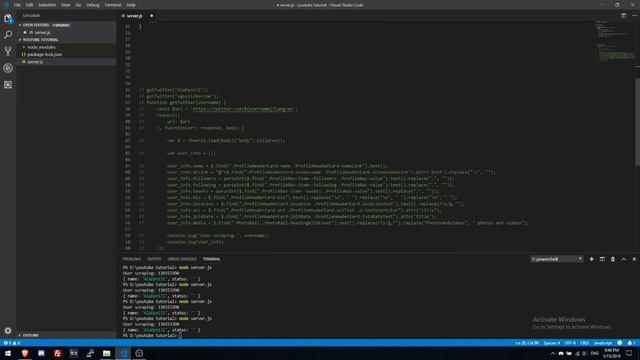Split the terminal panel
640x360 pixels.
[x=602, y=259]
